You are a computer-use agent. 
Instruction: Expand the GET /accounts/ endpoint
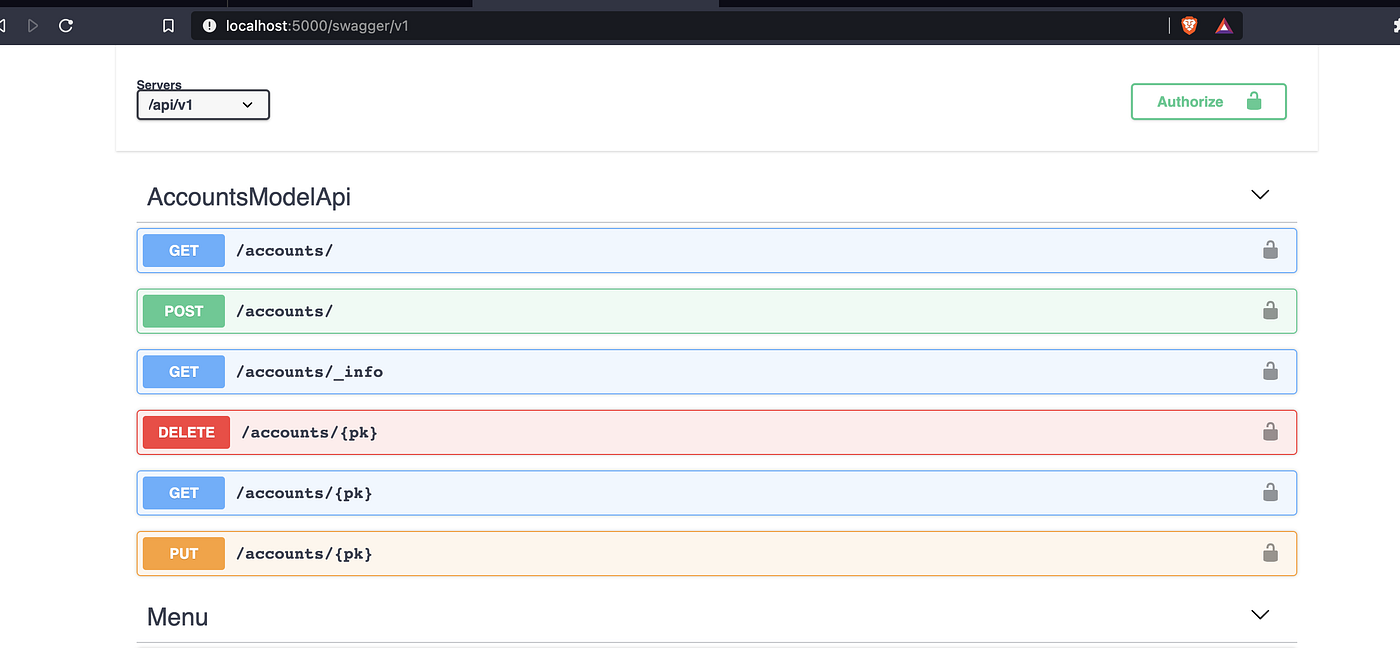[717, 250]
